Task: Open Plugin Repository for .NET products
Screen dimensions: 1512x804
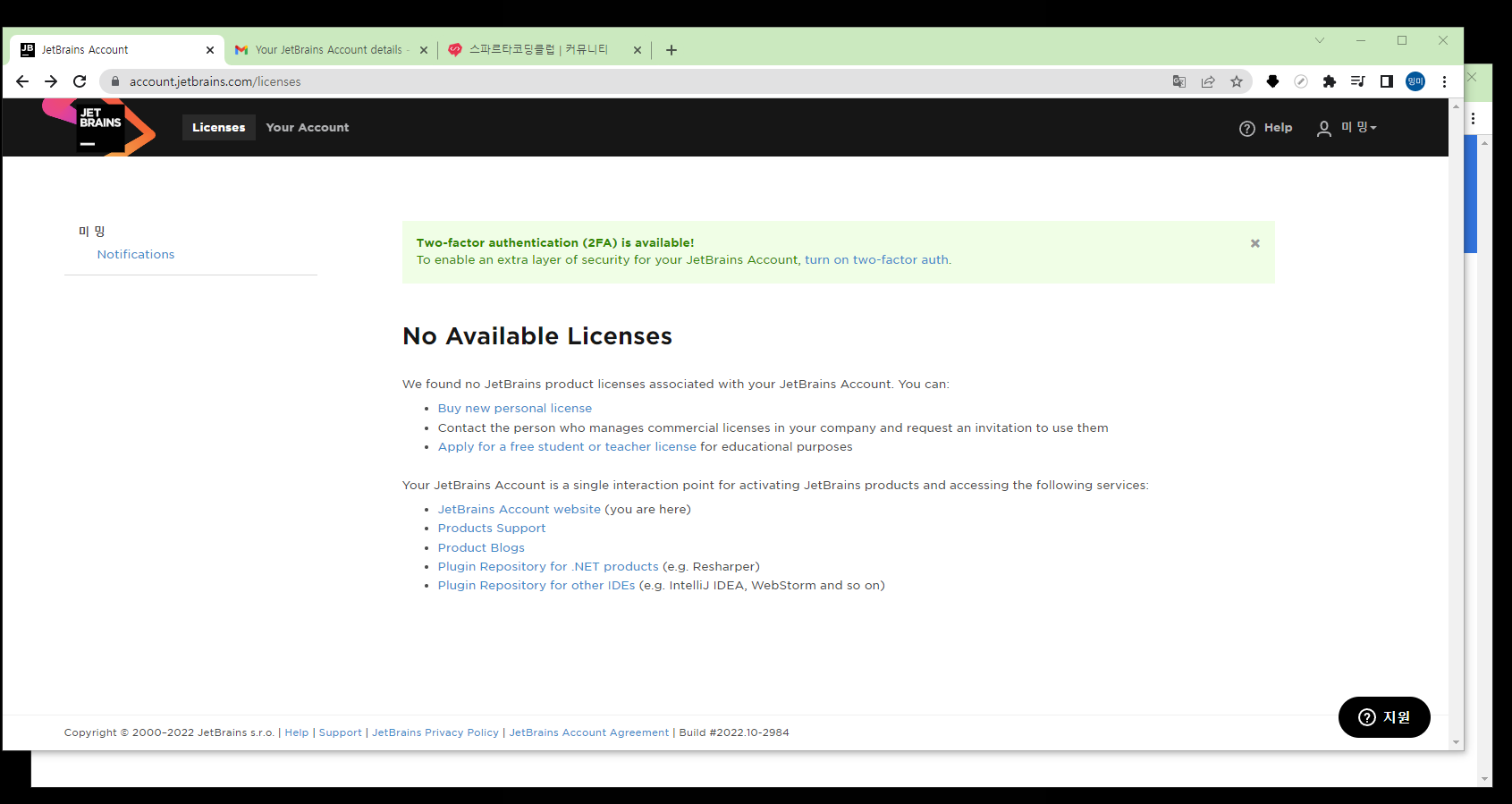Action: pyautogui.click(x=548, y=566)
